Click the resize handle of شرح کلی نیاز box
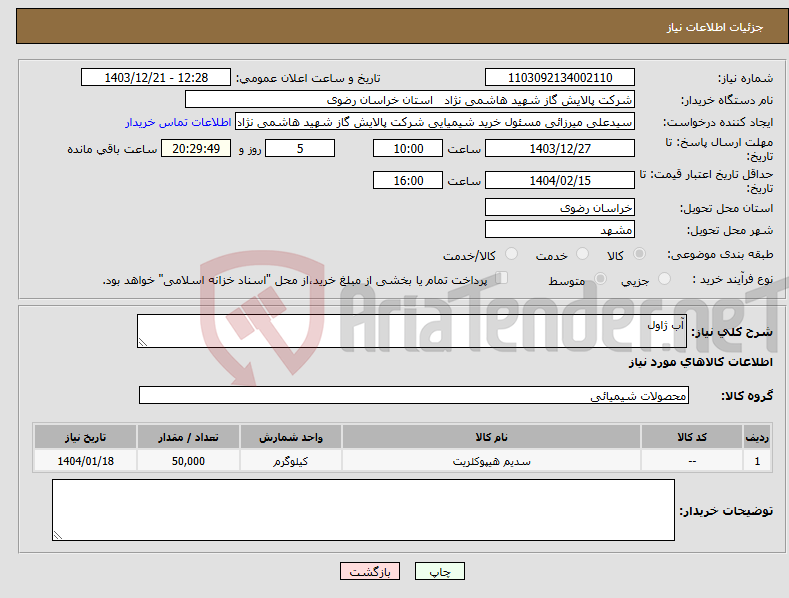This screenshot has width=789, height=598. [142, 342]
